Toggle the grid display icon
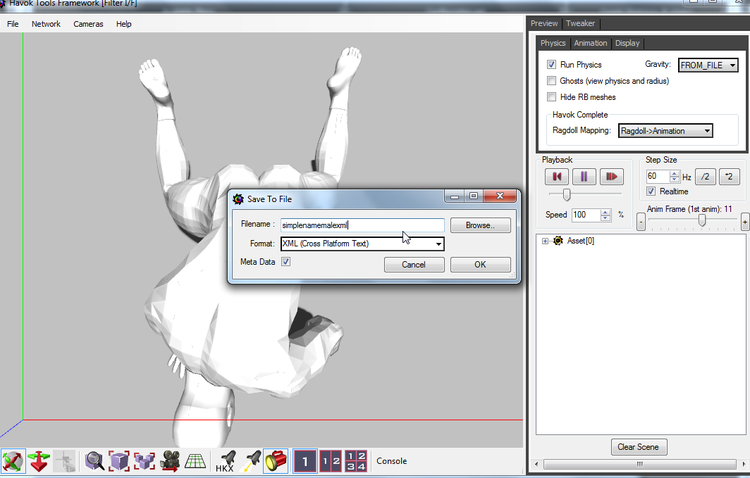Screen dimensions: 750x478 pos(195,461)
